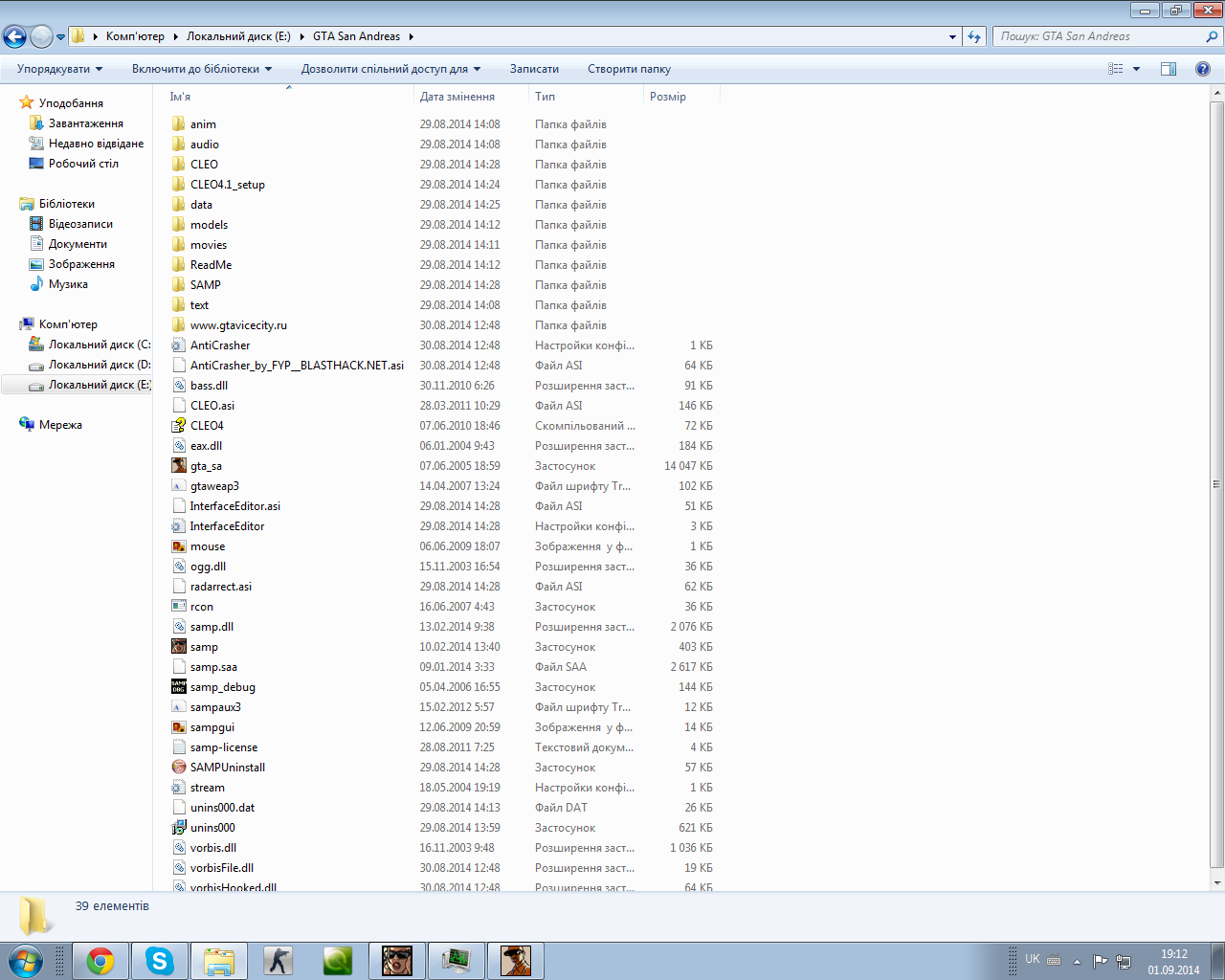Toggle the preview pane icon
1225x980 pixels.
[1169, 69]
